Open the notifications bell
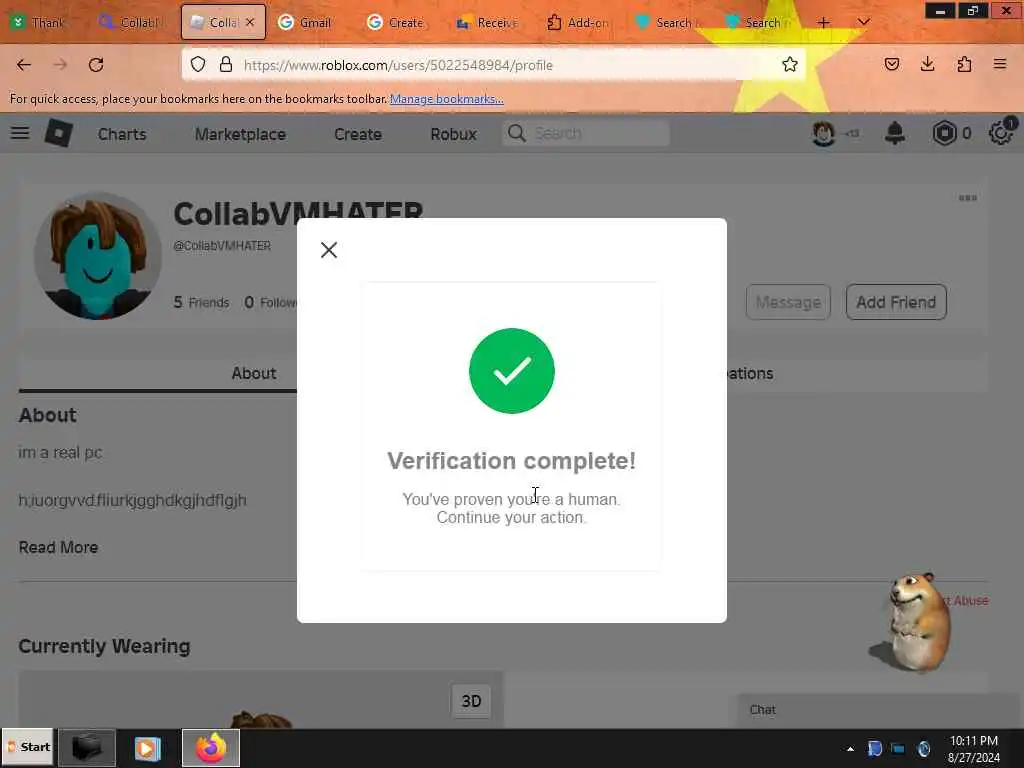 coord(895,133)
